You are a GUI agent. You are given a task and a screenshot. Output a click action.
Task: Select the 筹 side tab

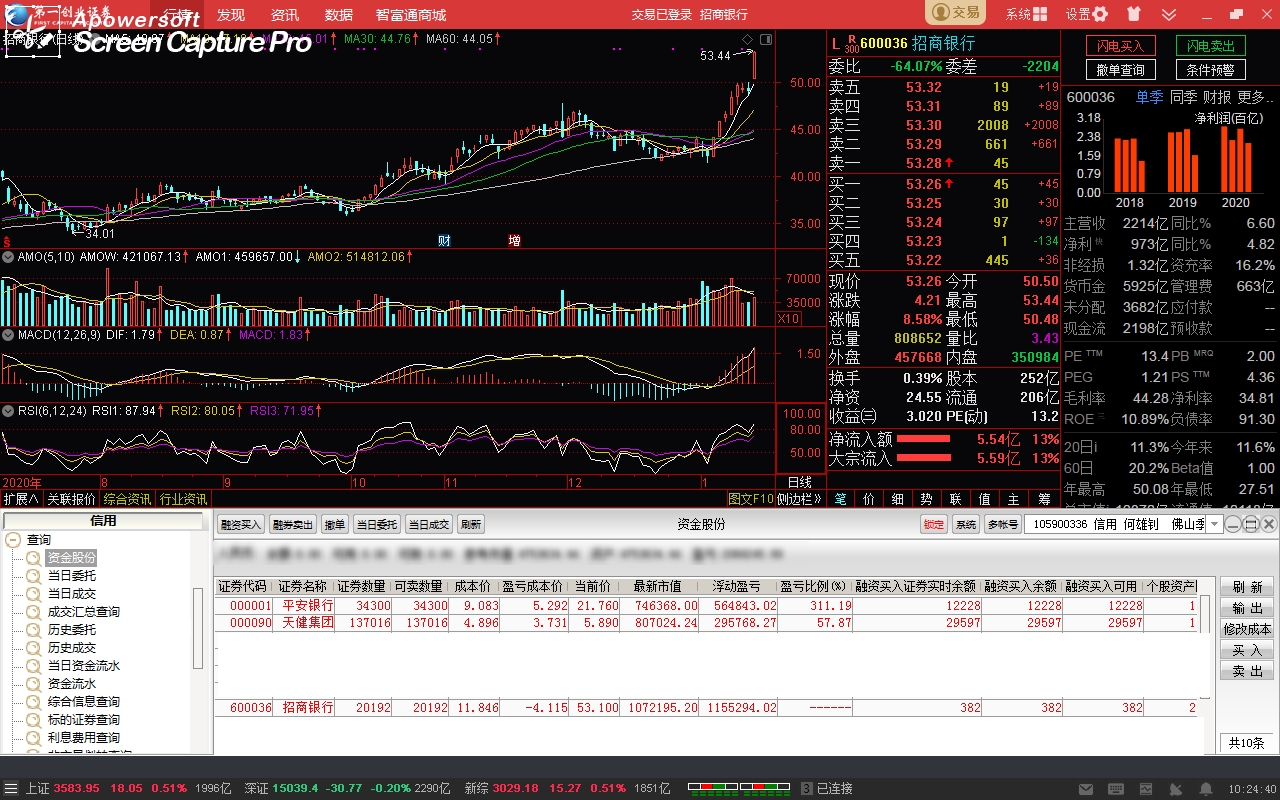(1044, 499)
